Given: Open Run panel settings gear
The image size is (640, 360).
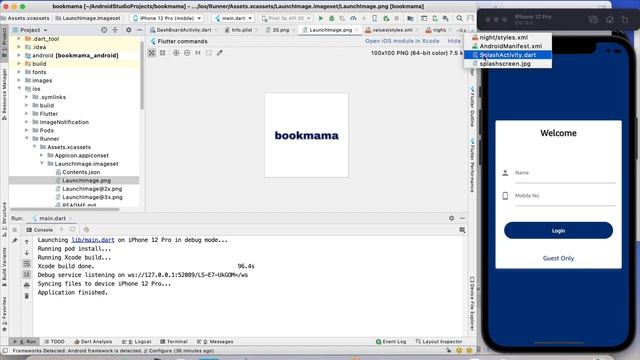Looking at the screenshot, I should tap(451, 218).
